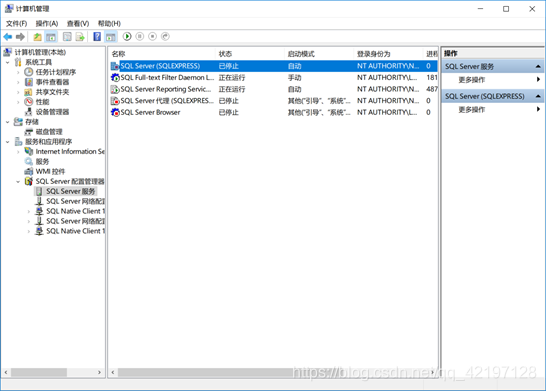Toggle the Show/Hide Console Tree icon
The height and width of the screenshot is (391, 546).
(x=51, y=37)
